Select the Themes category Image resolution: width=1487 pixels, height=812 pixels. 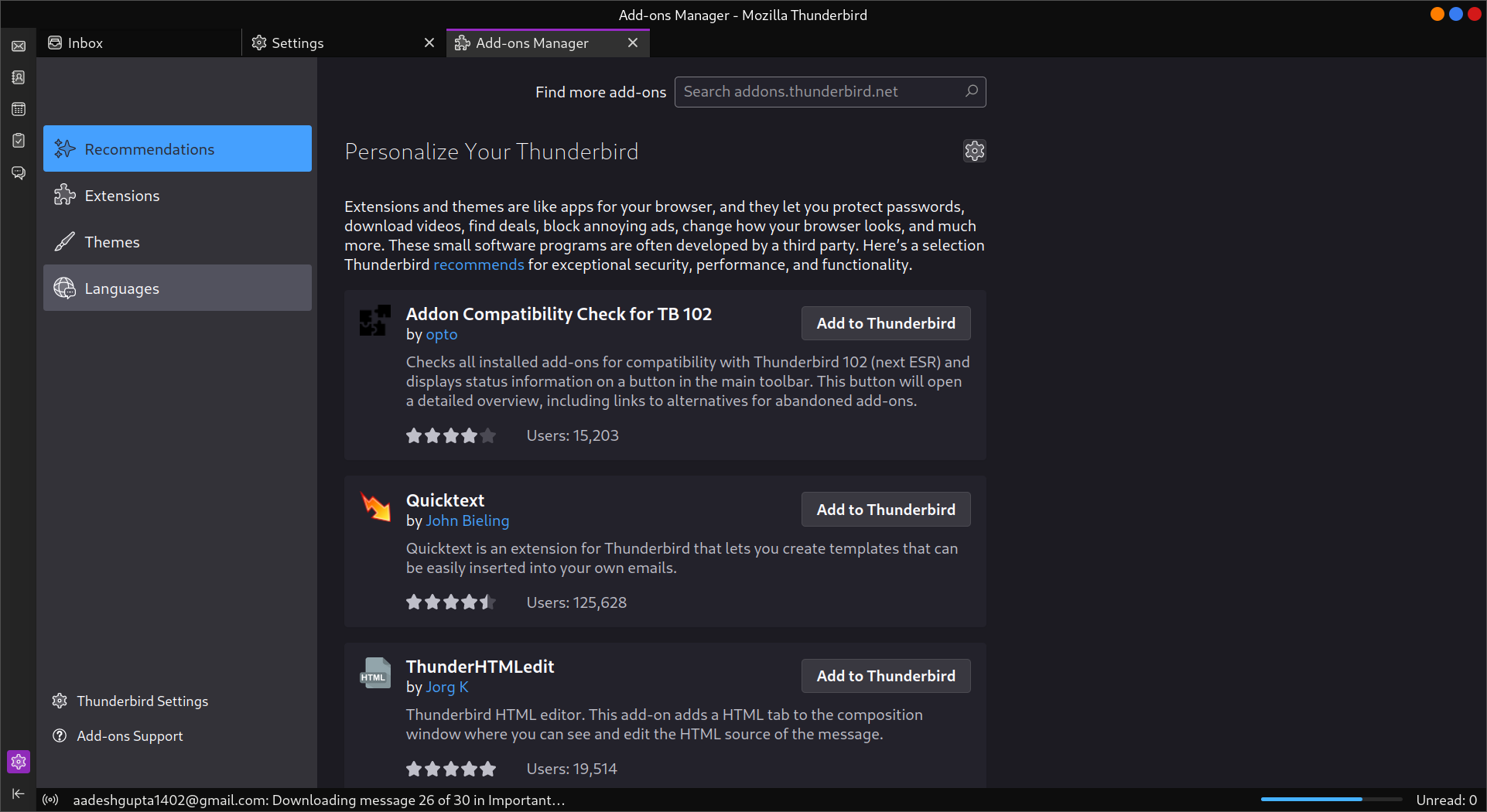(x=112, y=241)
